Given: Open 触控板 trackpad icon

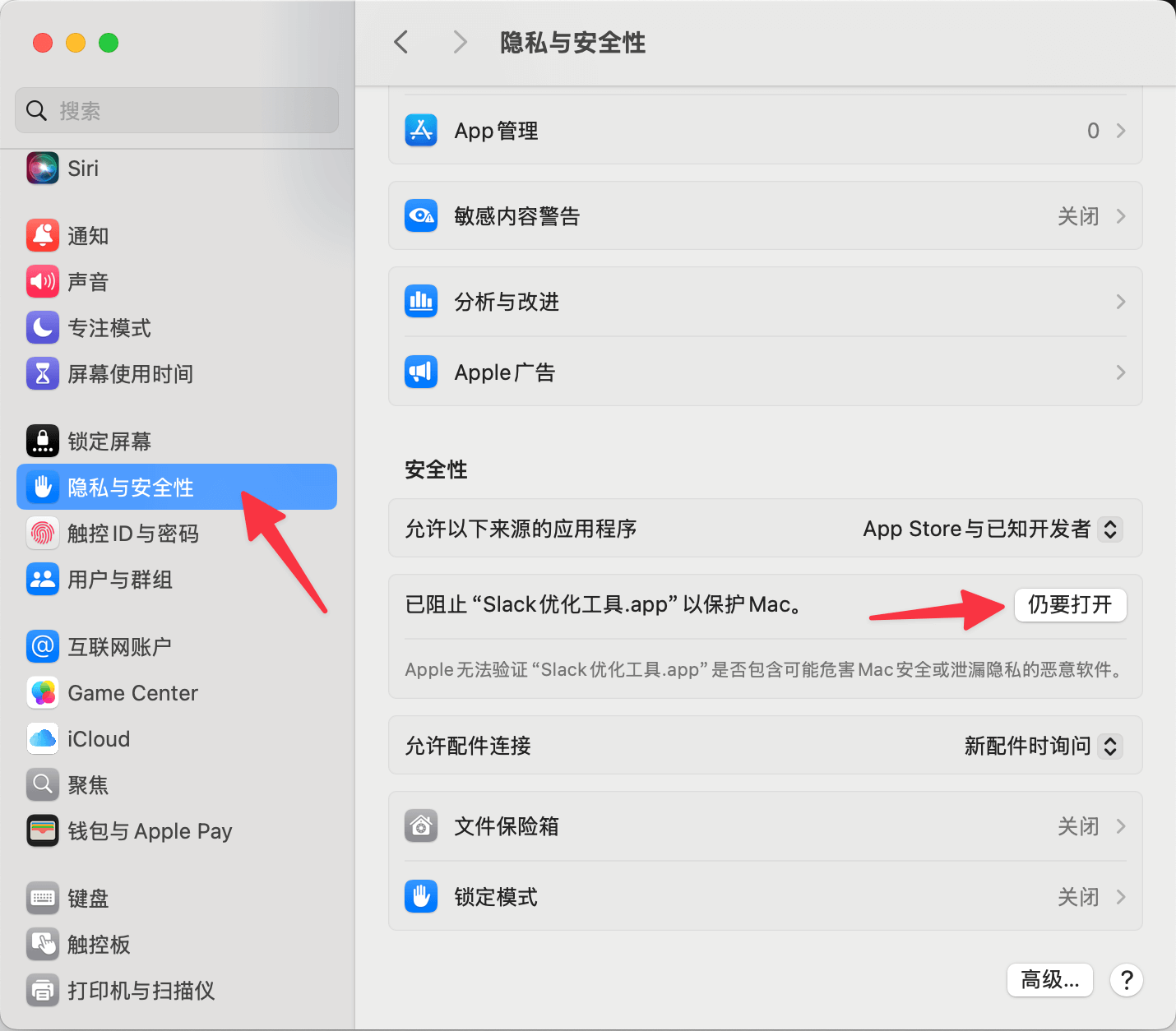Looking at the screenshot, I should pos(43,945).
